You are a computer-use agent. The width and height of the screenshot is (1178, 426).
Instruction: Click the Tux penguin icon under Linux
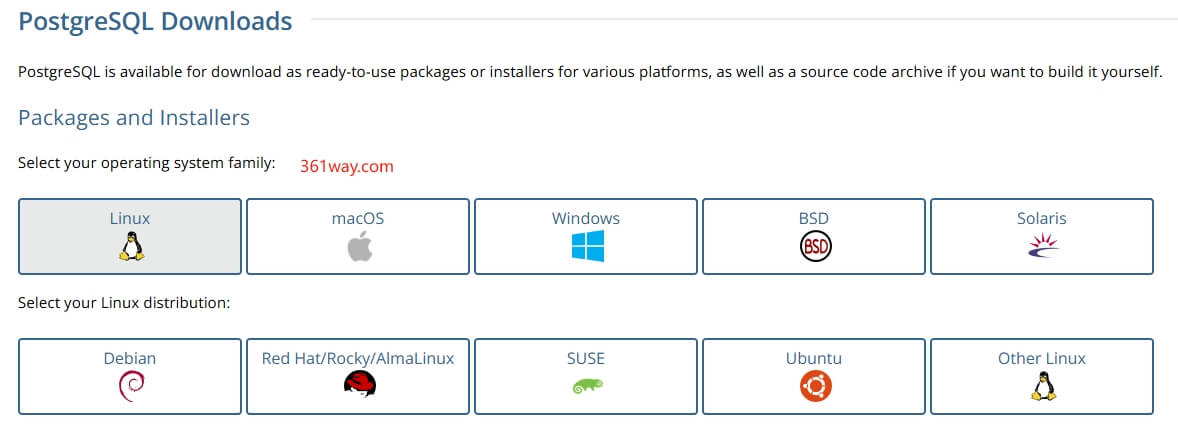pyautogui.click(x=130, y=246)
